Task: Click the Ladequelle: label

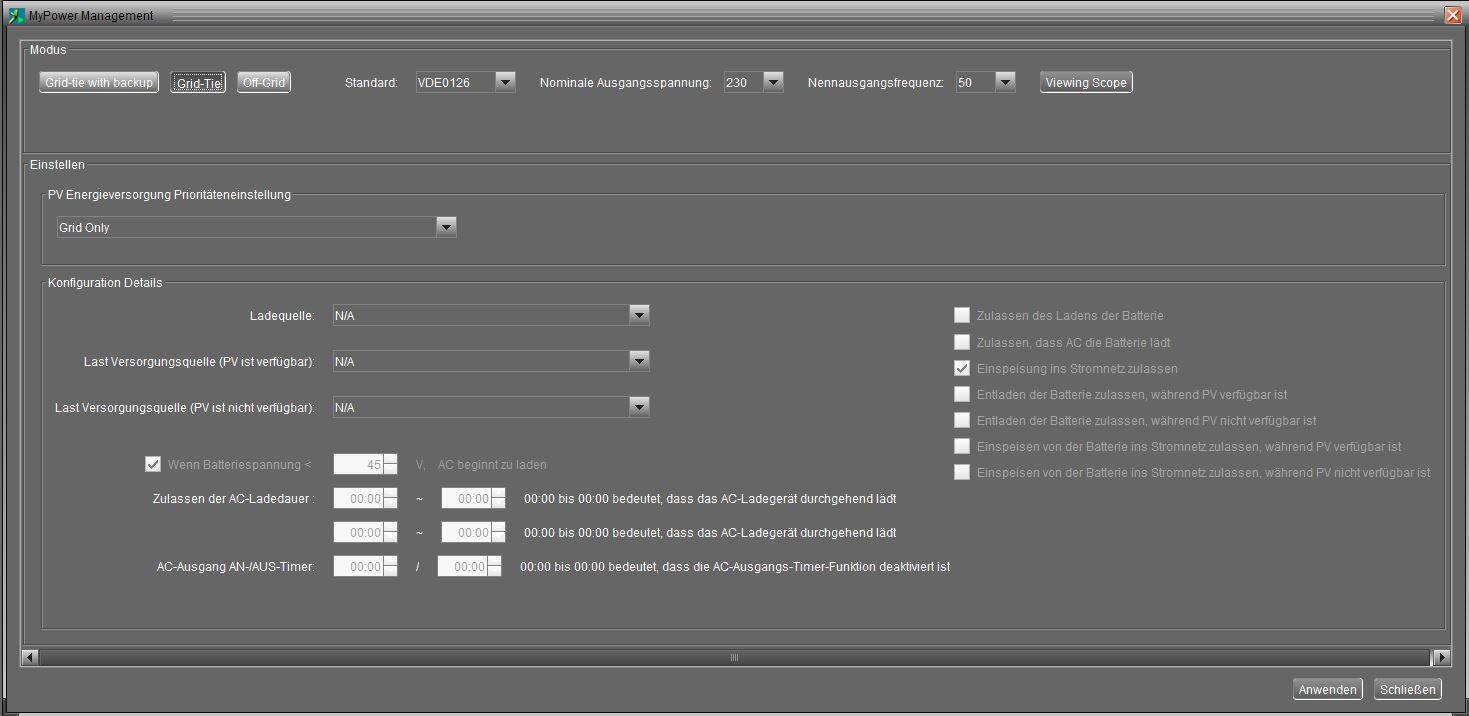Action: 282,316
